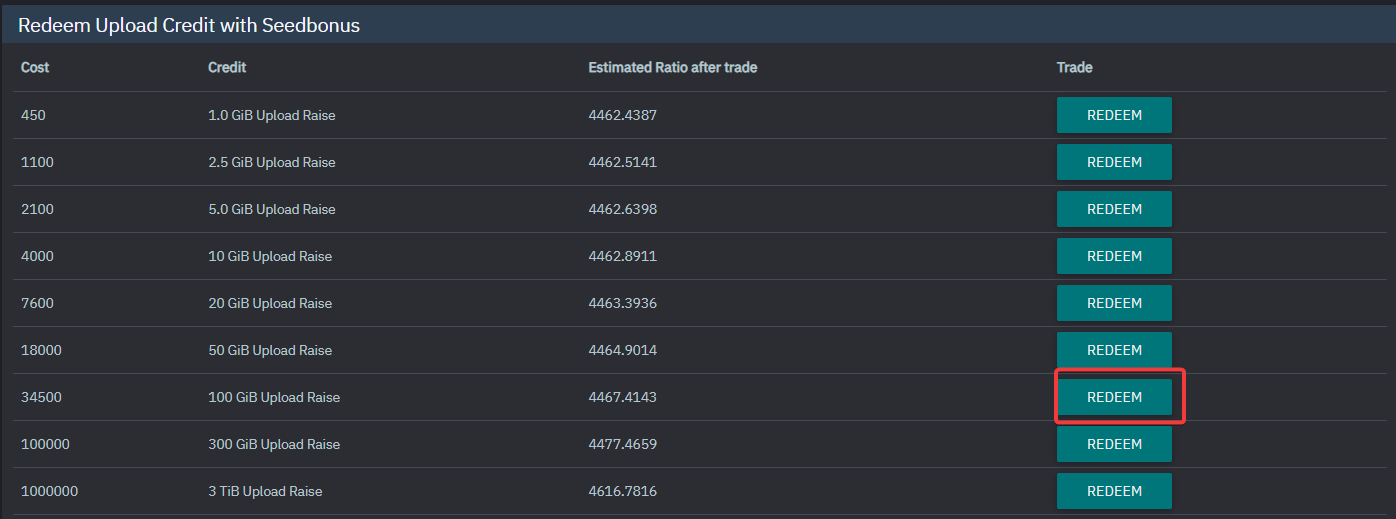Click the Estimated Ratio after trade header
The image size is (1396, 519).
[x=673, y=68]
